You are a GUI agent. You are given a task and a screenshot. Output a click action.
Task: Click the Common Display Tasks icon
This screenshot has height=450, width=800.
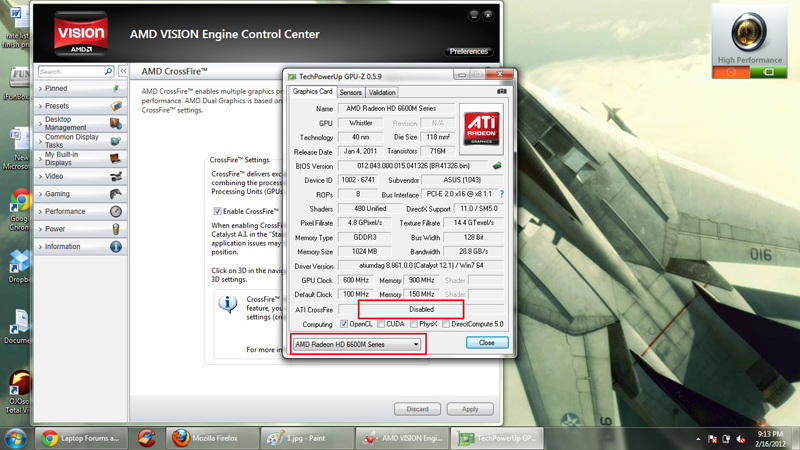pos(116,141)
